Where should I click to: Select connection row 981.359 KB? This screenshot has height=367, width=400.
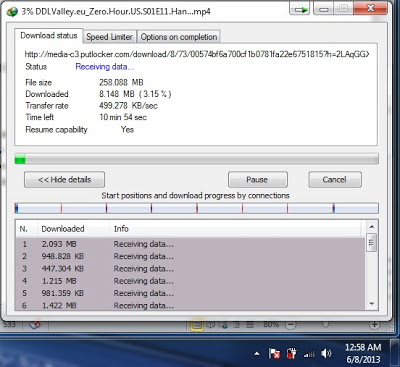(190, 293)
